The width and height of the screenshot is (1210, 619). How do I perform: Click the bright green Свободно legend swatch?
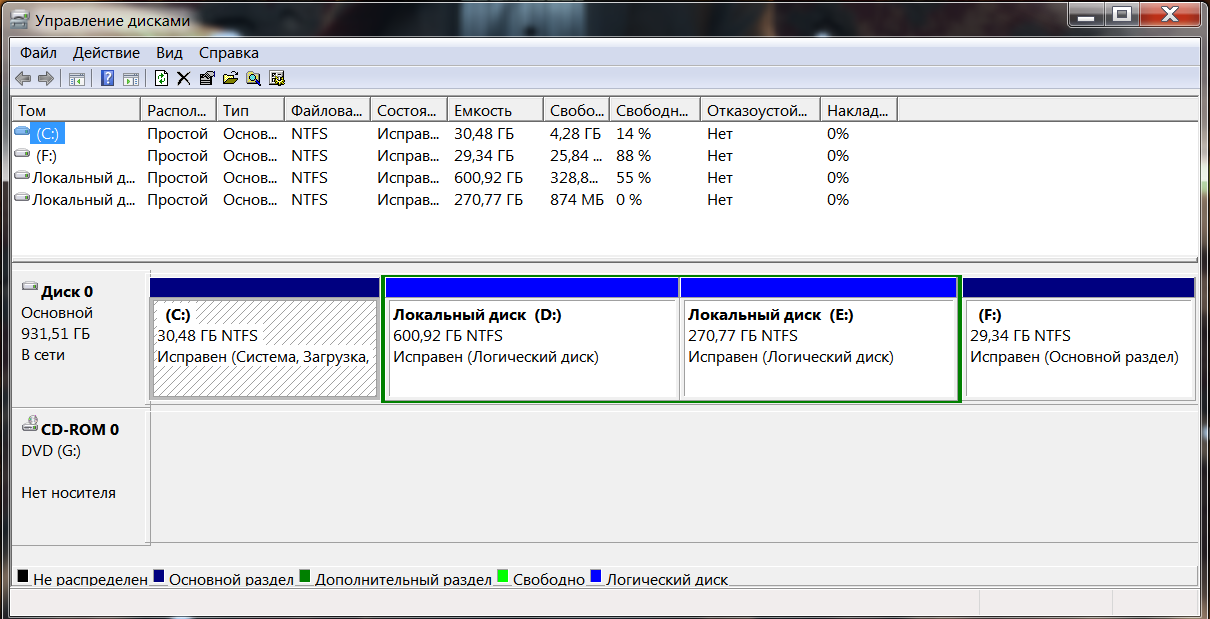click(x=503, y=577)
